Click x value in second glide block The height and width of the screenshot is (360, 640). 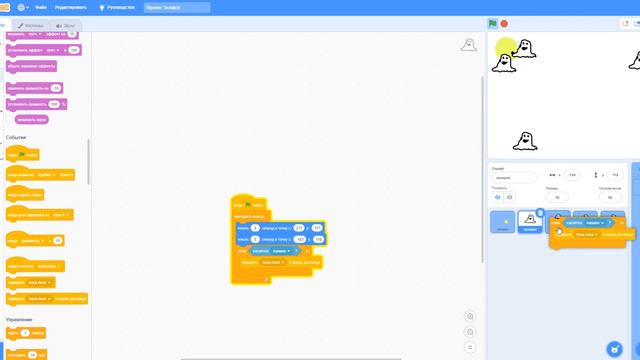click(300, 239)
